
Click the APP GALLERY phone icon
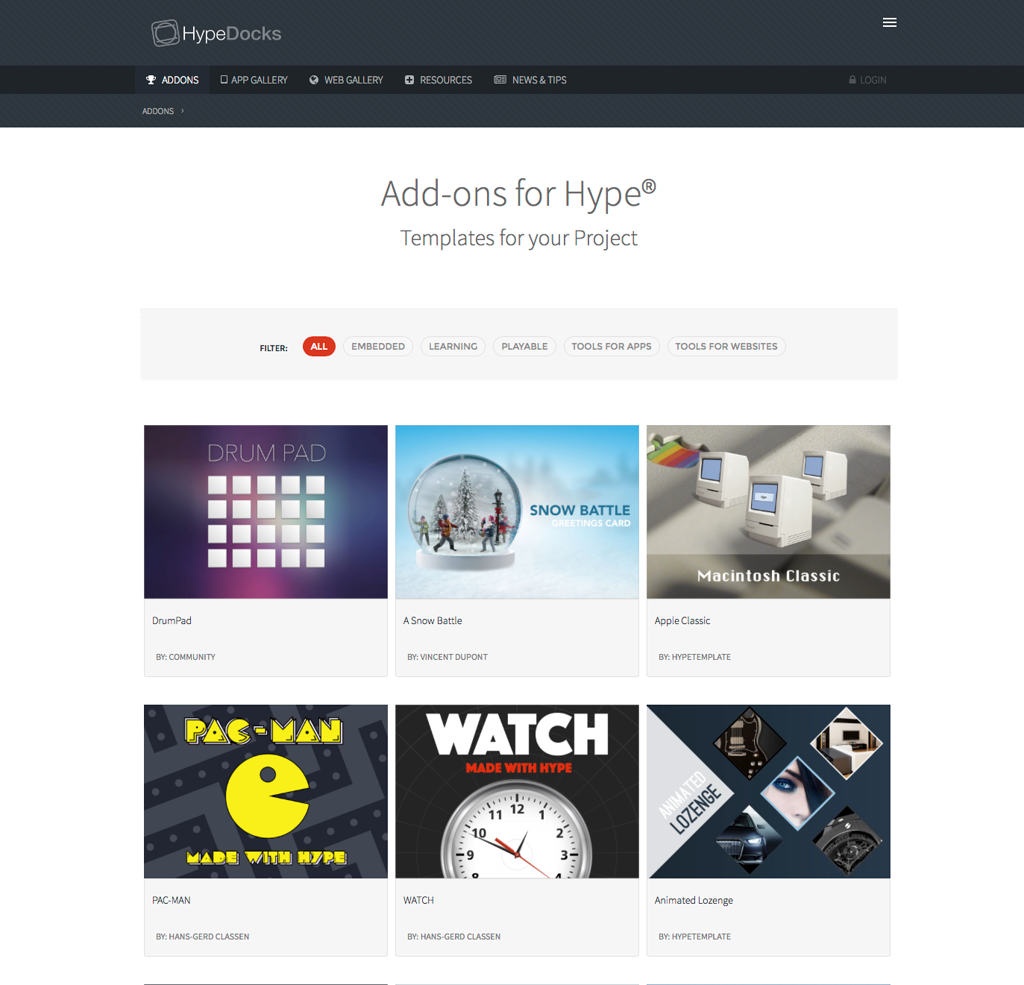[x=224, y=80]
